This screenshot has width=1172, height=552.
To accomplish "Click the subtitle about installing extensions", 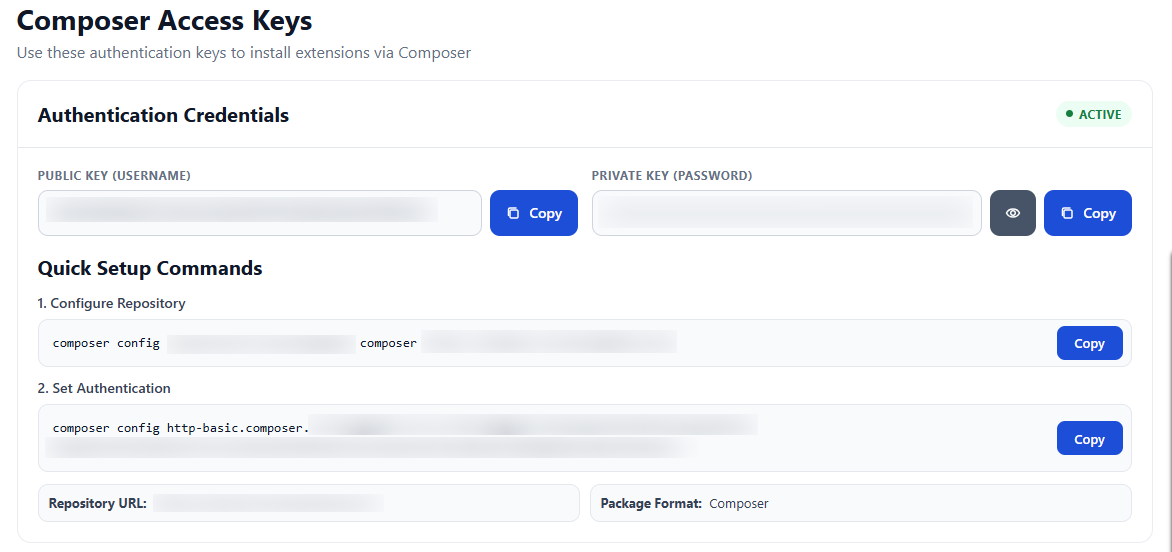I will 244,53.
